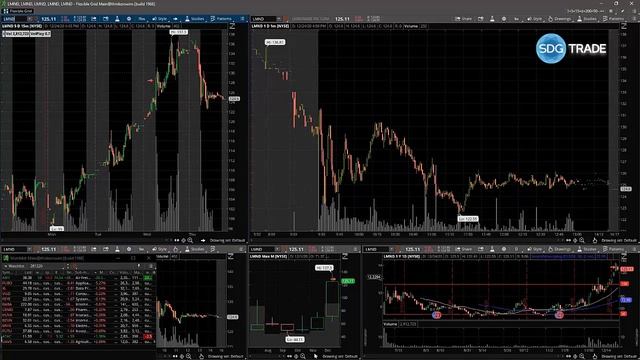The height and width of the screenshot is (360, 640).
Task: Expand symbol dropdown in the 1m chart toolbar
Action: (x=279, y=19)
